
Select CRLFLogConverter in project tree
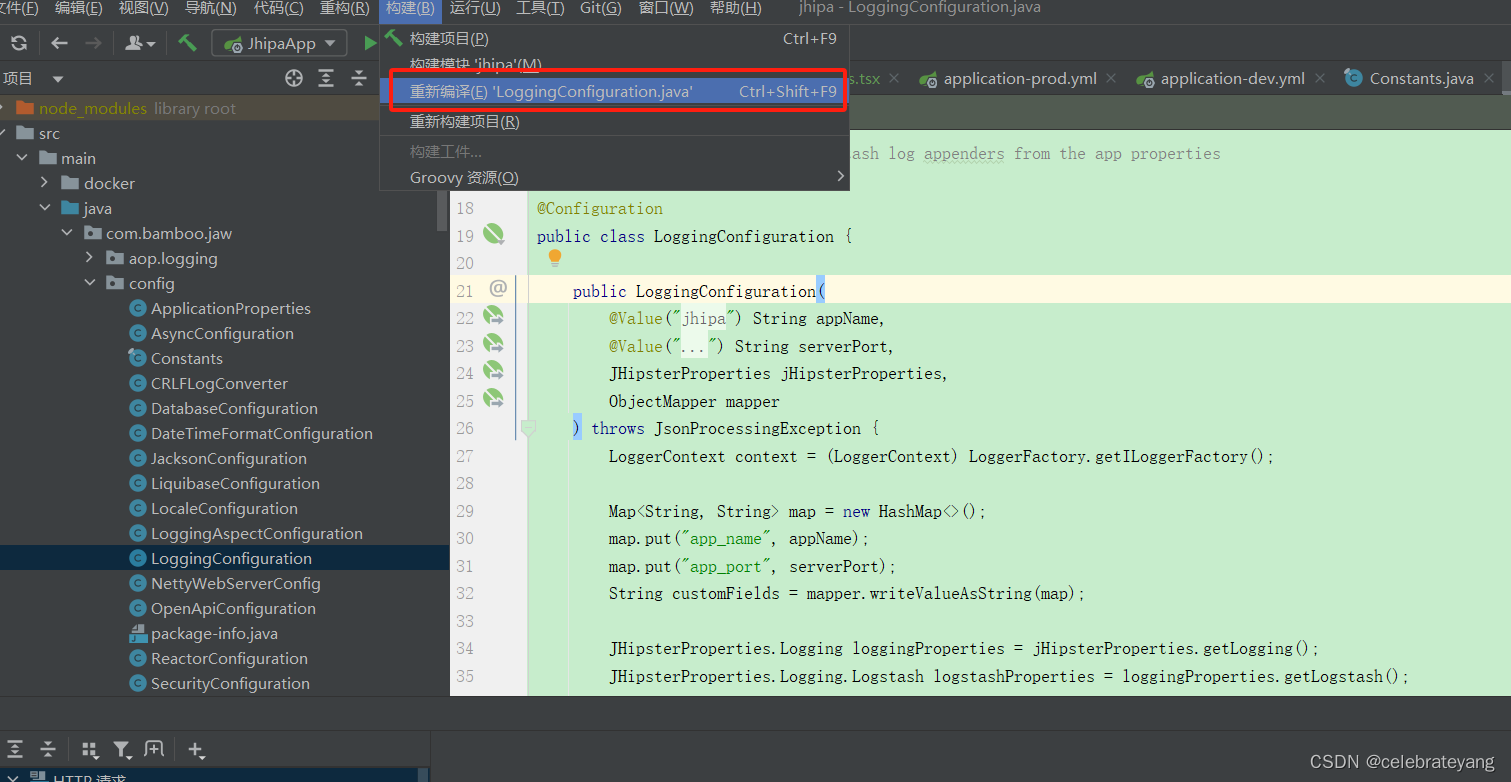click(x=219, y=384)
